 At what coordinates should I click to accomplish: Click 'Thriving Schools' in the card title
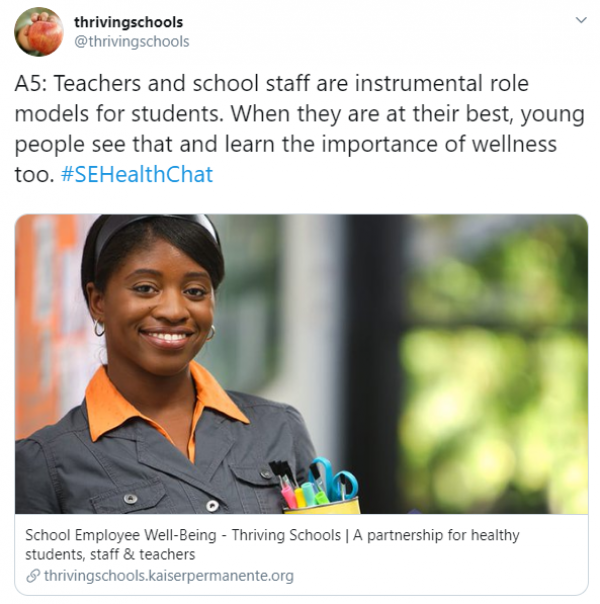point(286,535)
